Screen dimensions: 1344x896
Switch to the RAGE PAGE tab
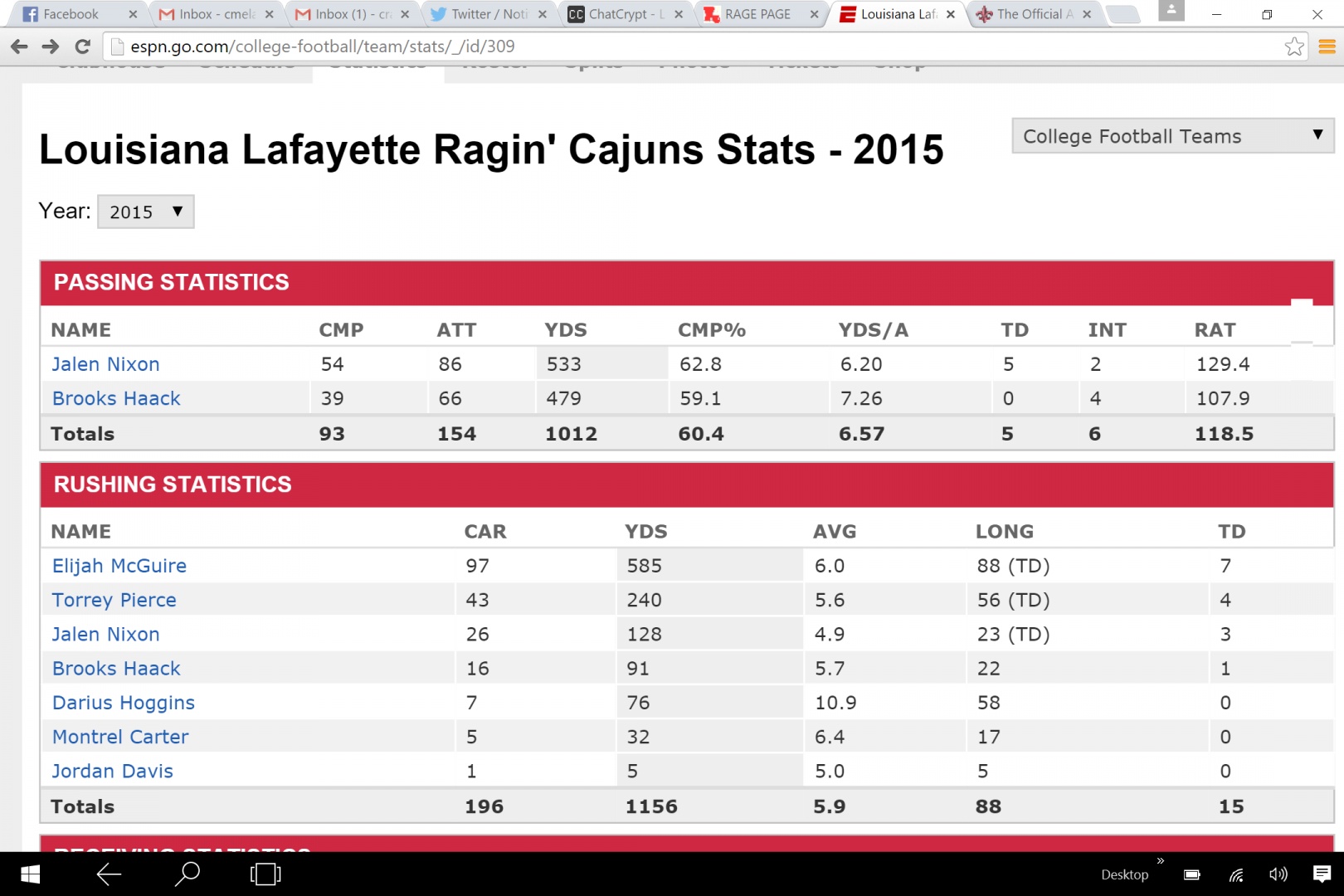point(757,14)
